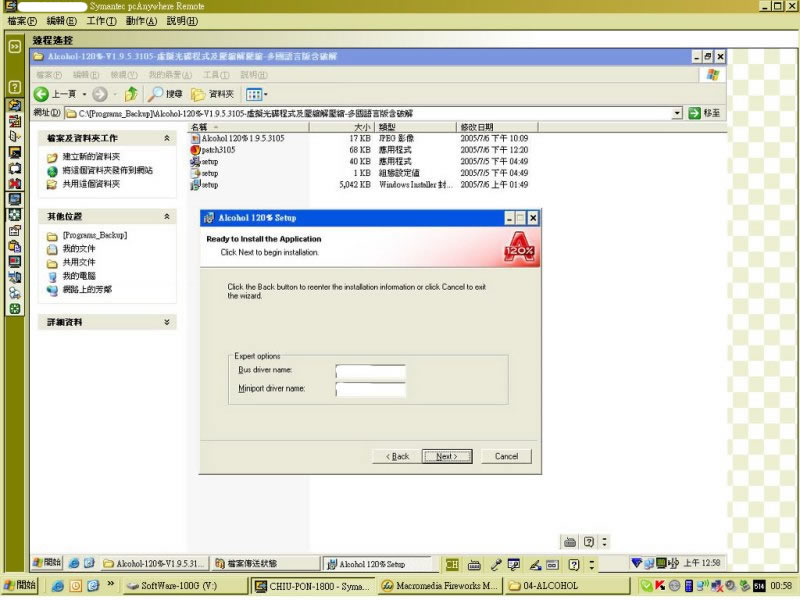
Task: Open SoftWare-100G (V:) taskbar button
Action: tap(186, 586)
